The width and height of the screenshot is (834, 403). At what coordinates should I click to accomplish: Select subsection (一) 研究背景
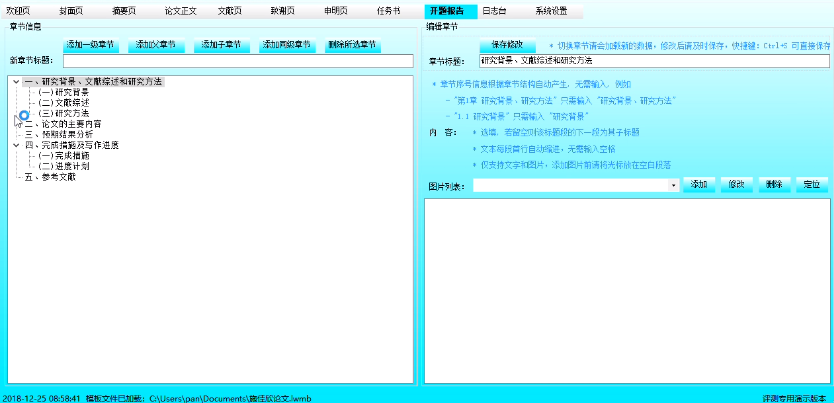(x=64, y=93)
